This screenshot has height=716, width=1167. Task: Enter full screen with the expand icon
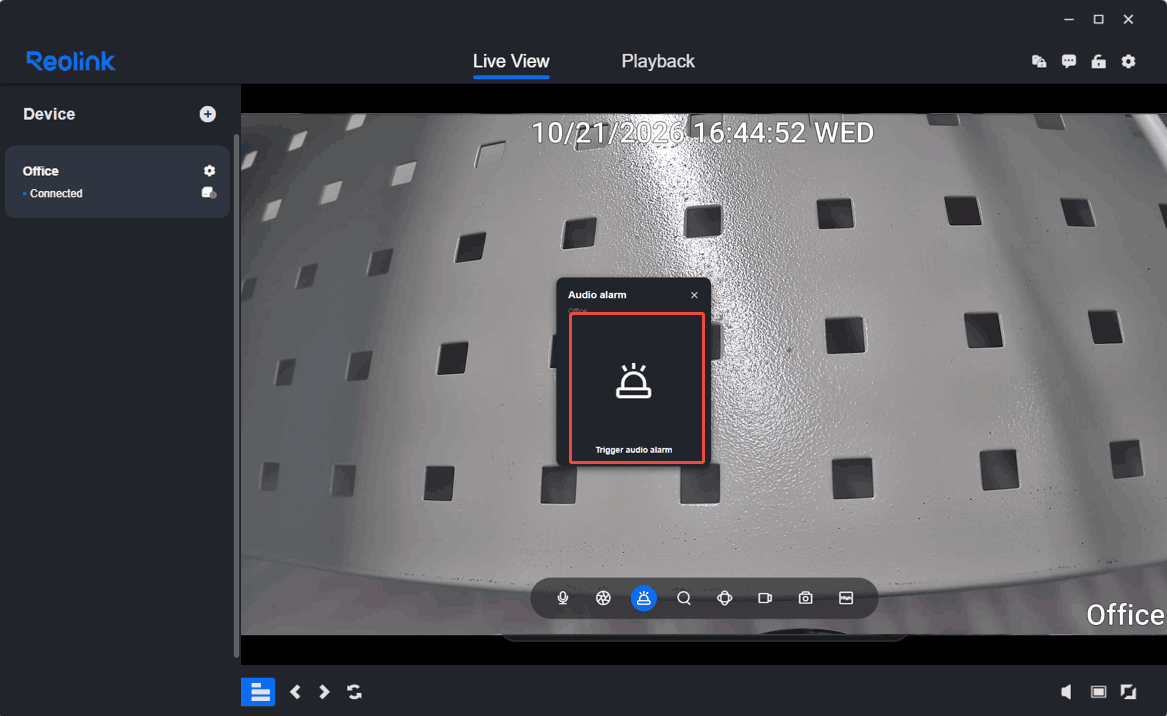pyautogui.click(x=1128, y=692)
